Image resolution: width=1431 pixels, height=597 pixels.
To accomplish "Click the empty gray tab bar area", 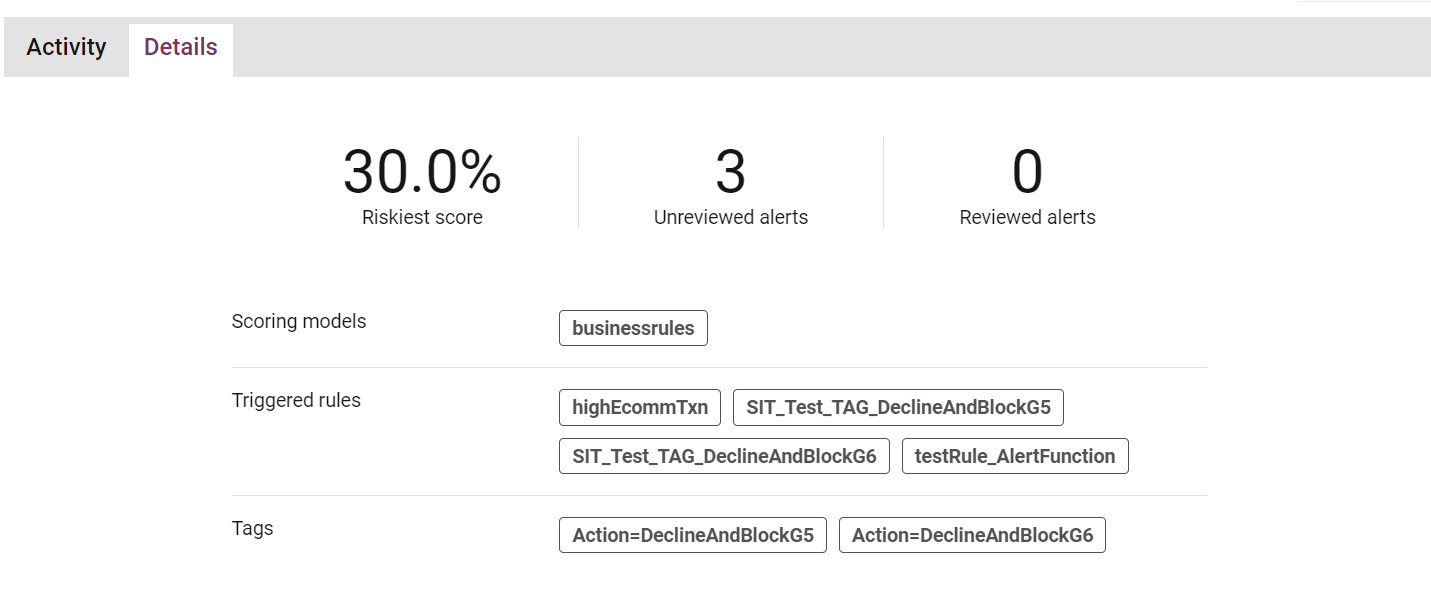I will (x=830, y=47).
